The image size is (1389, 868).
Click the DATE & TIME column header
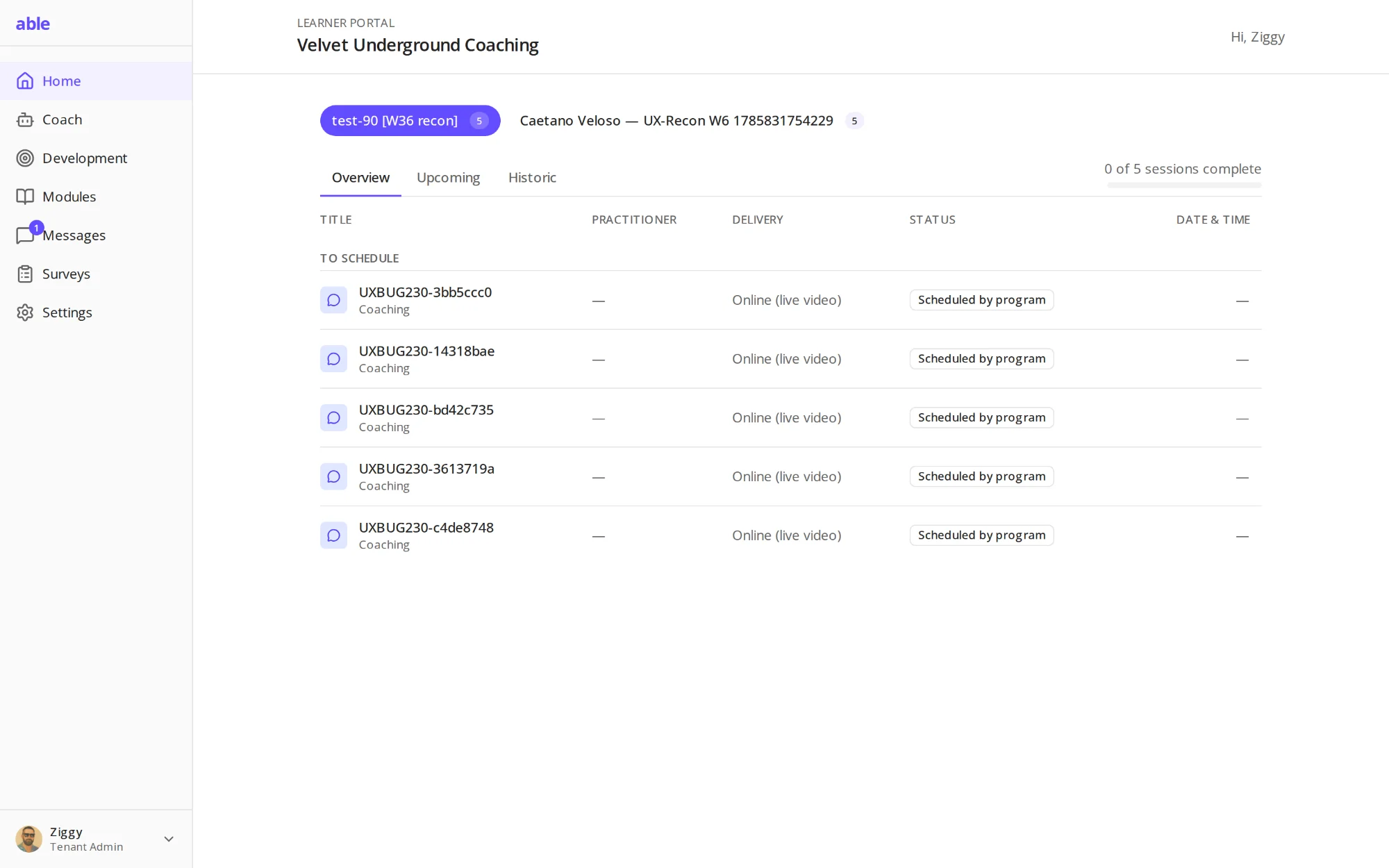[x=1213, y=219]
